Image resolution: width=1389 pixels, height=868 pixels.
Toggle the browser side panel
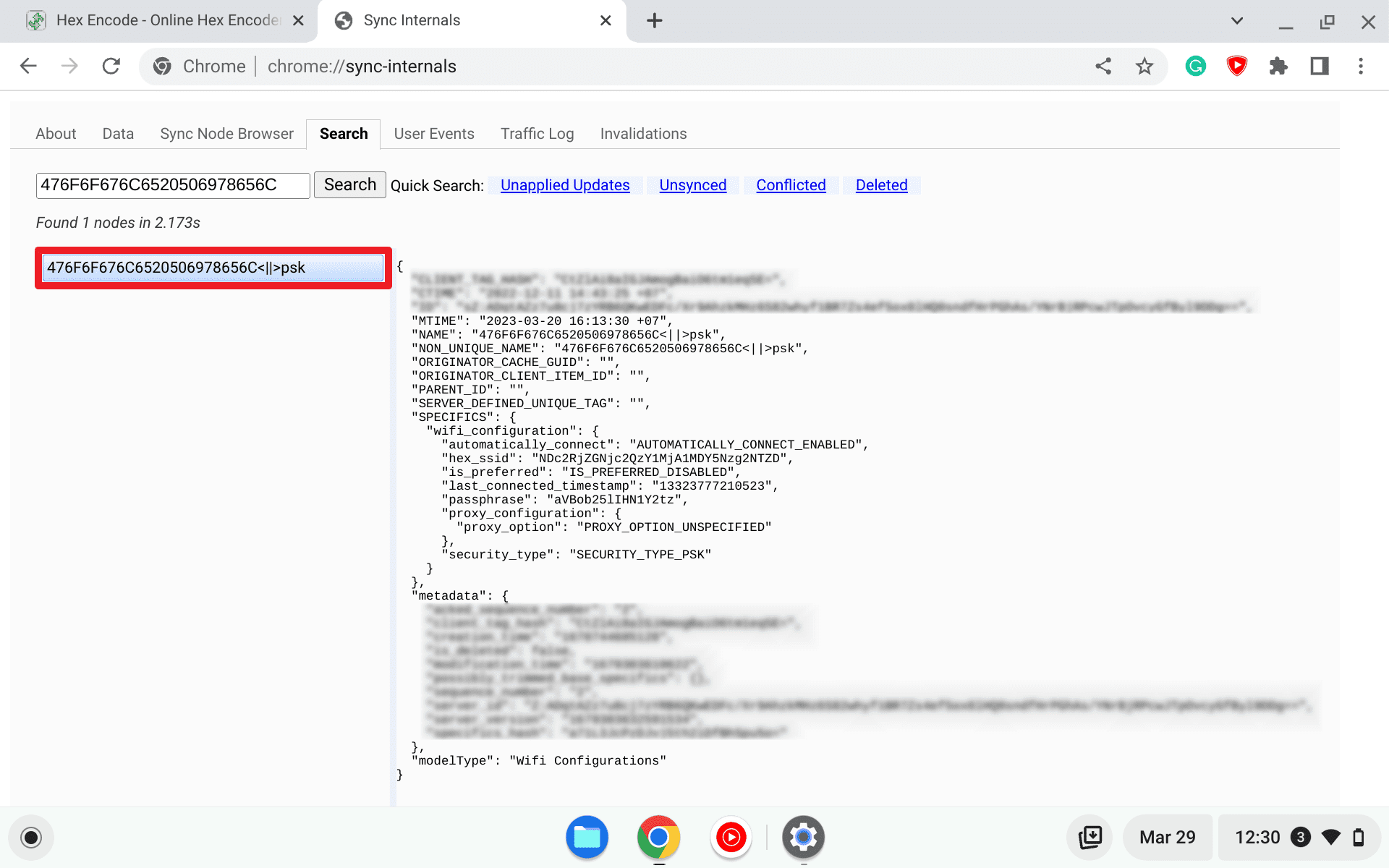tap(1320, 66)
